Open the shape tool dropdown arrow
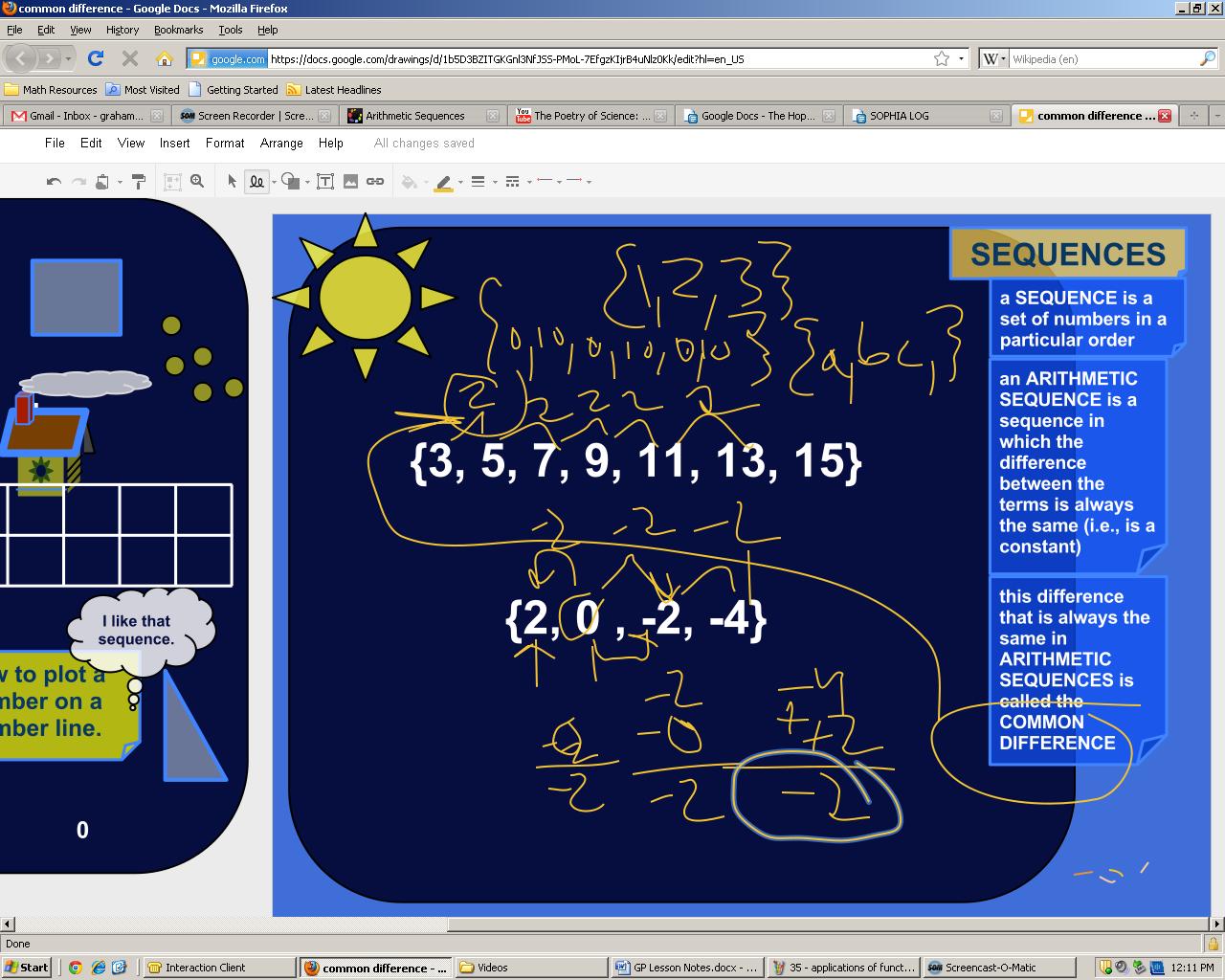The width and height of the screenshot is (1225, 980). (307, 182)
